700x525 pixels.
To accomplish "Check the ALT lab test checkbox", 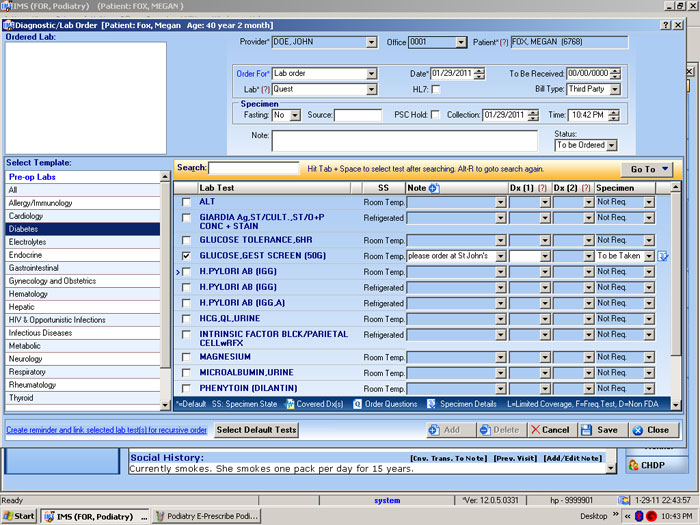I will [186, 202].
